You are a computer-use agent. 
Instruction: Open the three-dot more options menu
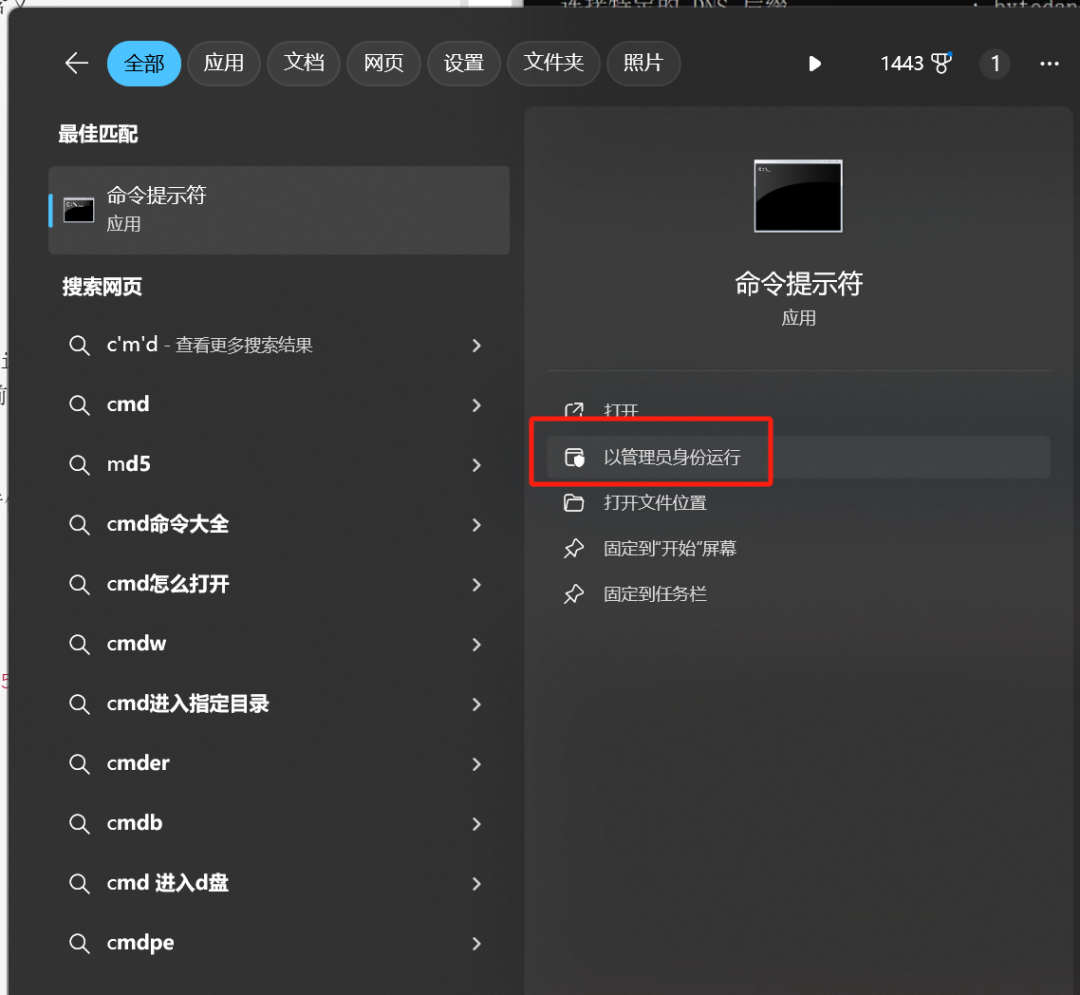(1049, 63)
